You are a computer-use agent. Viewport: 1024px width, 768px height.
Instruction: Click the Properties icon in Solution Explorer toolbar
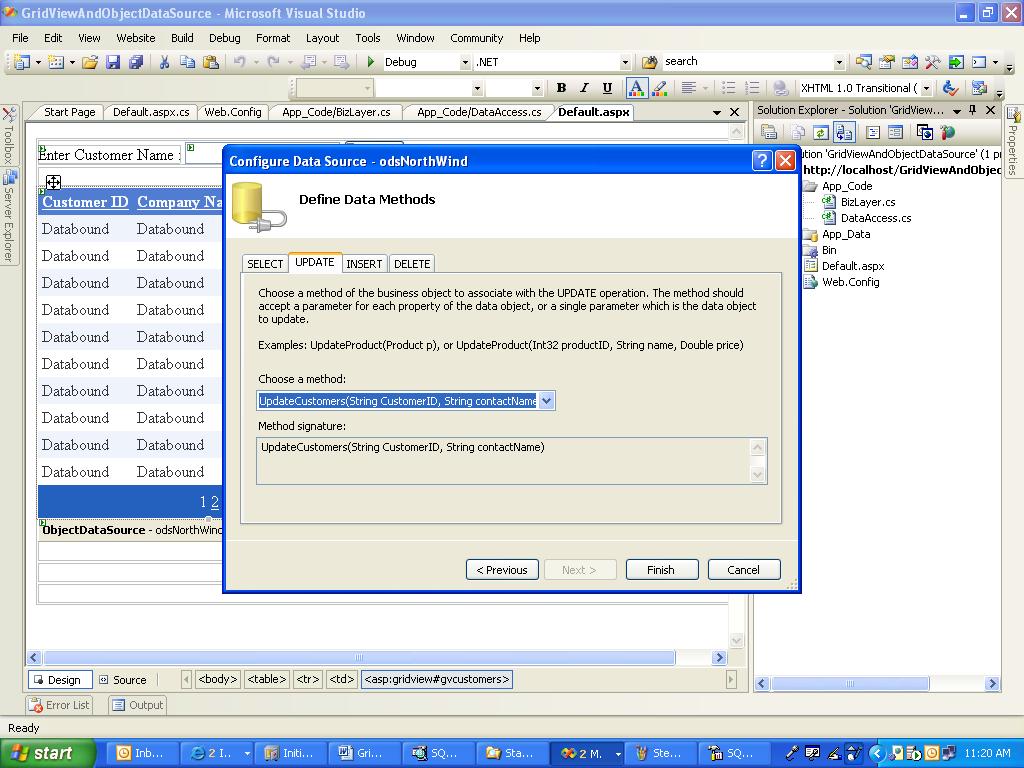[x=769, y=133]
